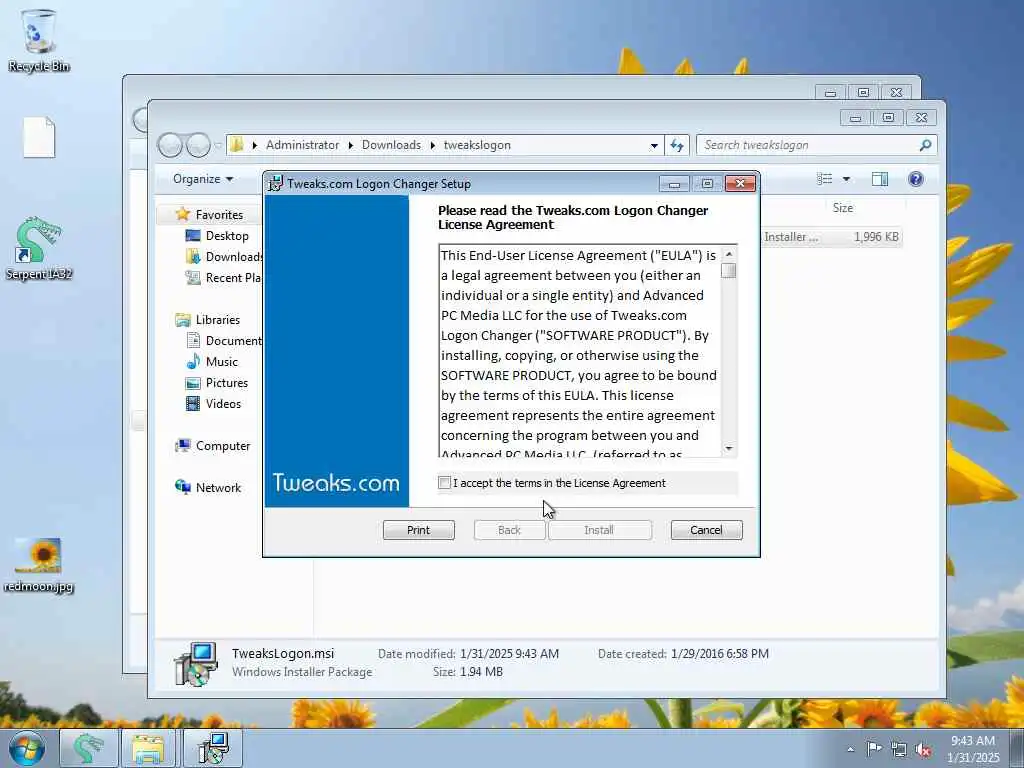Click EULA scrollbar down arrow
1024x768 pixels.
pyautogui.click(x=729, y=449)
